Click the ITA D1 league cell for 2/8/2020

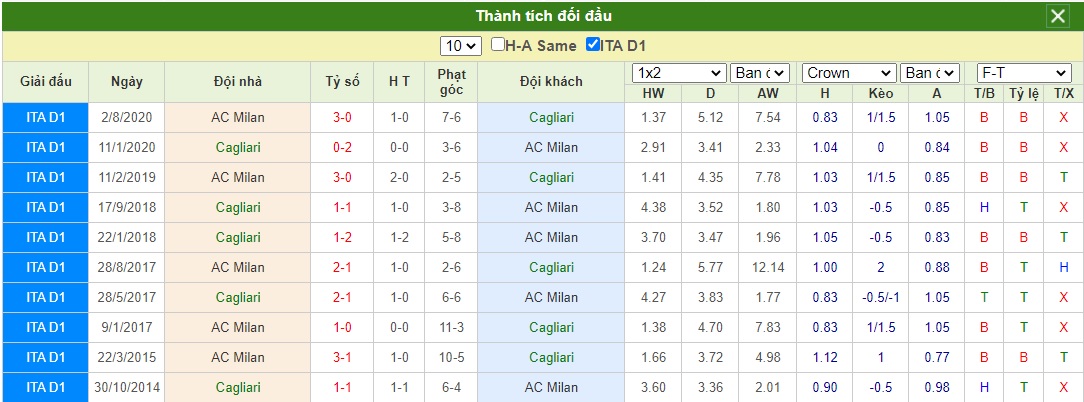click(x=46, y=118)
